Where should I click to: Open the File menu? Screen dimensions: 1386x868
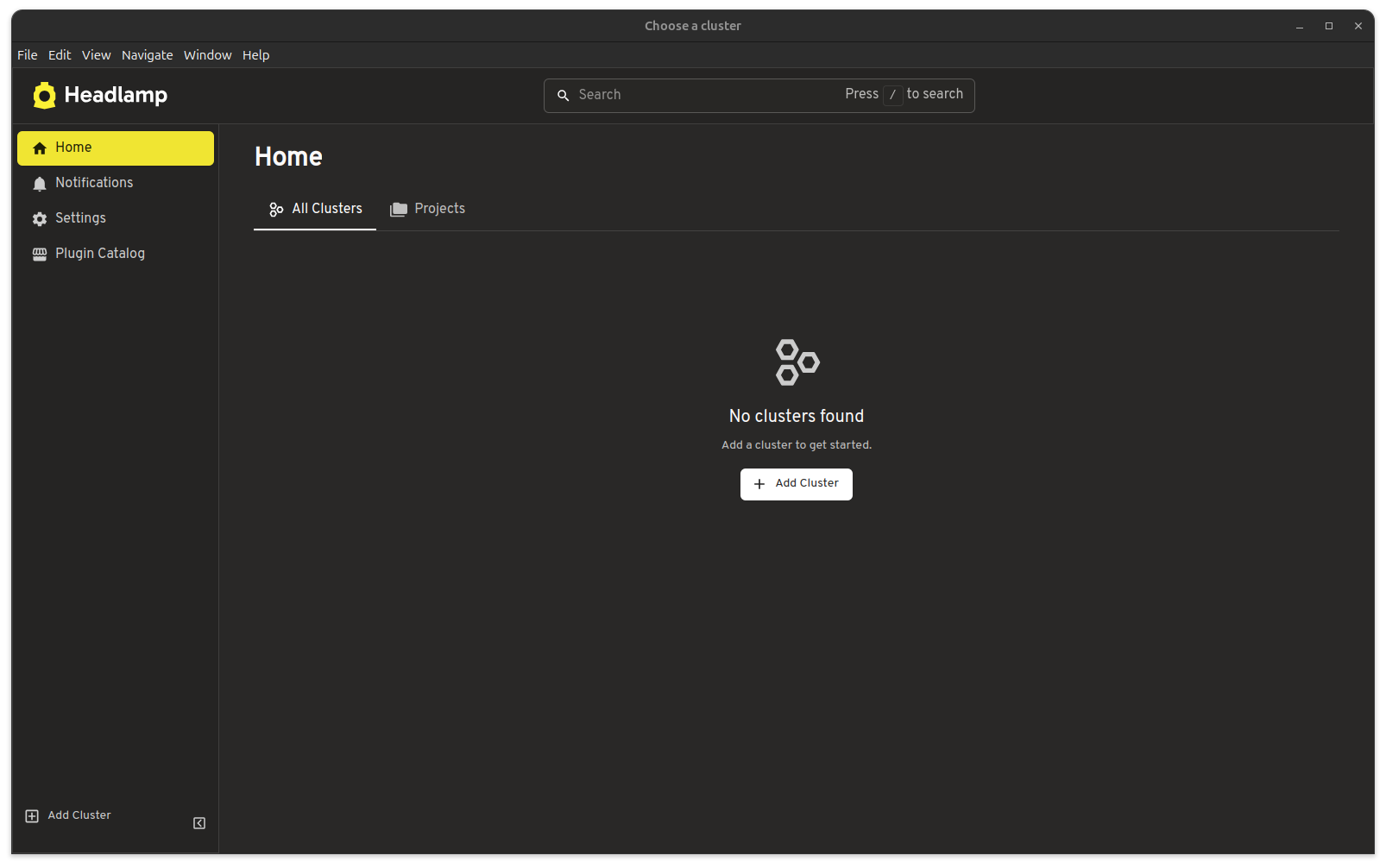(x=28, y=55)
